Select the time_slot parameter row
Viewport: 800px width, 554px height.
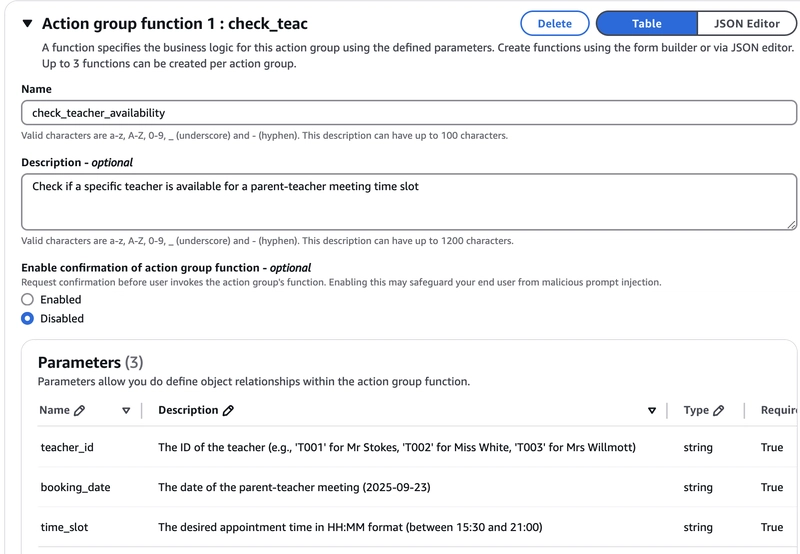tap(417, 527)
